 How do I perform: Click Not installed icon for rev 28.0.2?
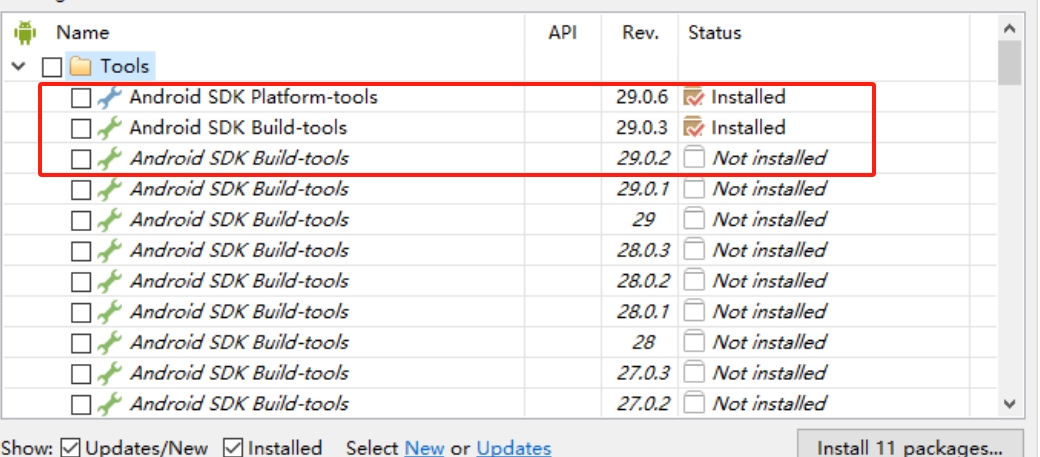click(x=694, y=281)
